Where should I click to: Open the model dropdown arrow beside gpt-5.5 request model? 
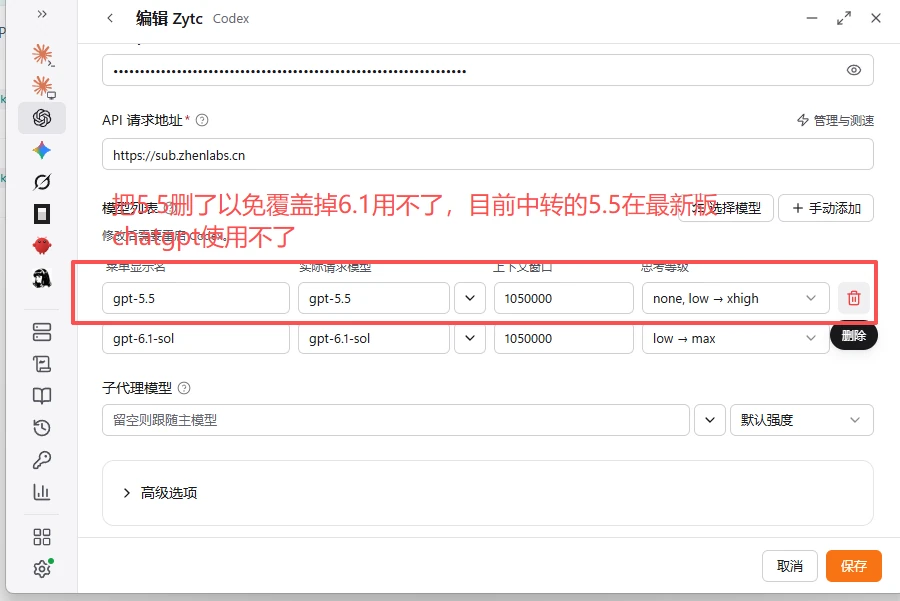tap(470, 298)
